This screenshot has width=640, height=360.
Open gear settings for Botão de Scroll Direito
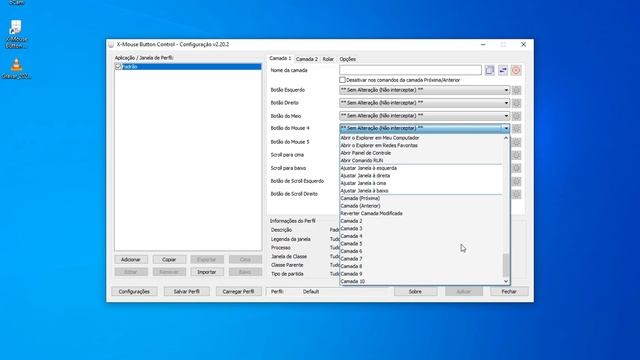(x=516, y=194)
